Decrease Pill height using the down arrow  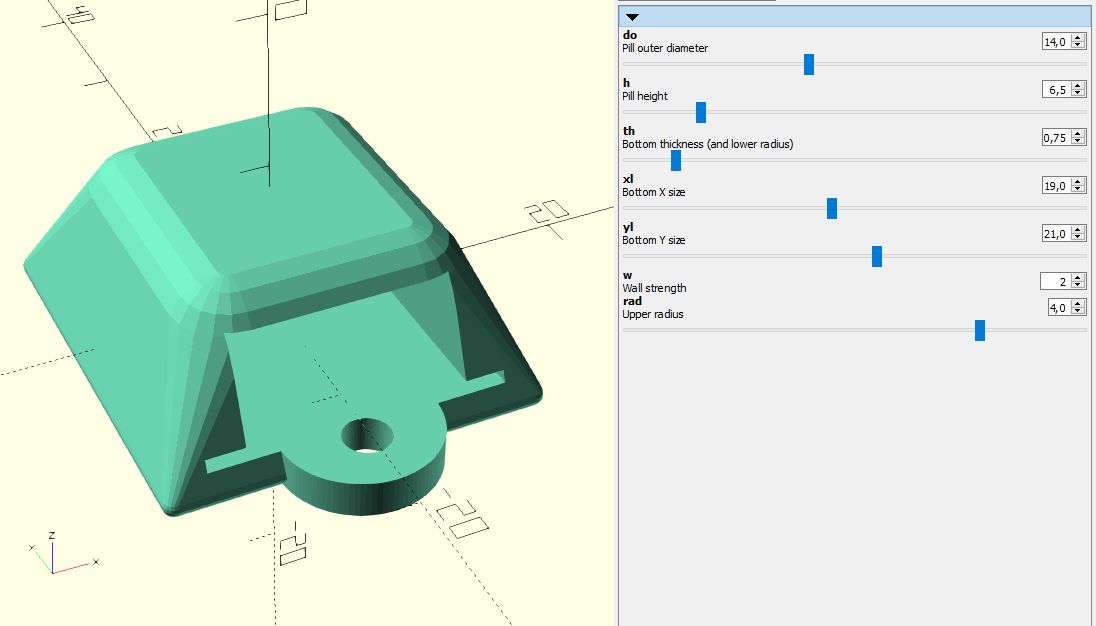coord(1078,93)
